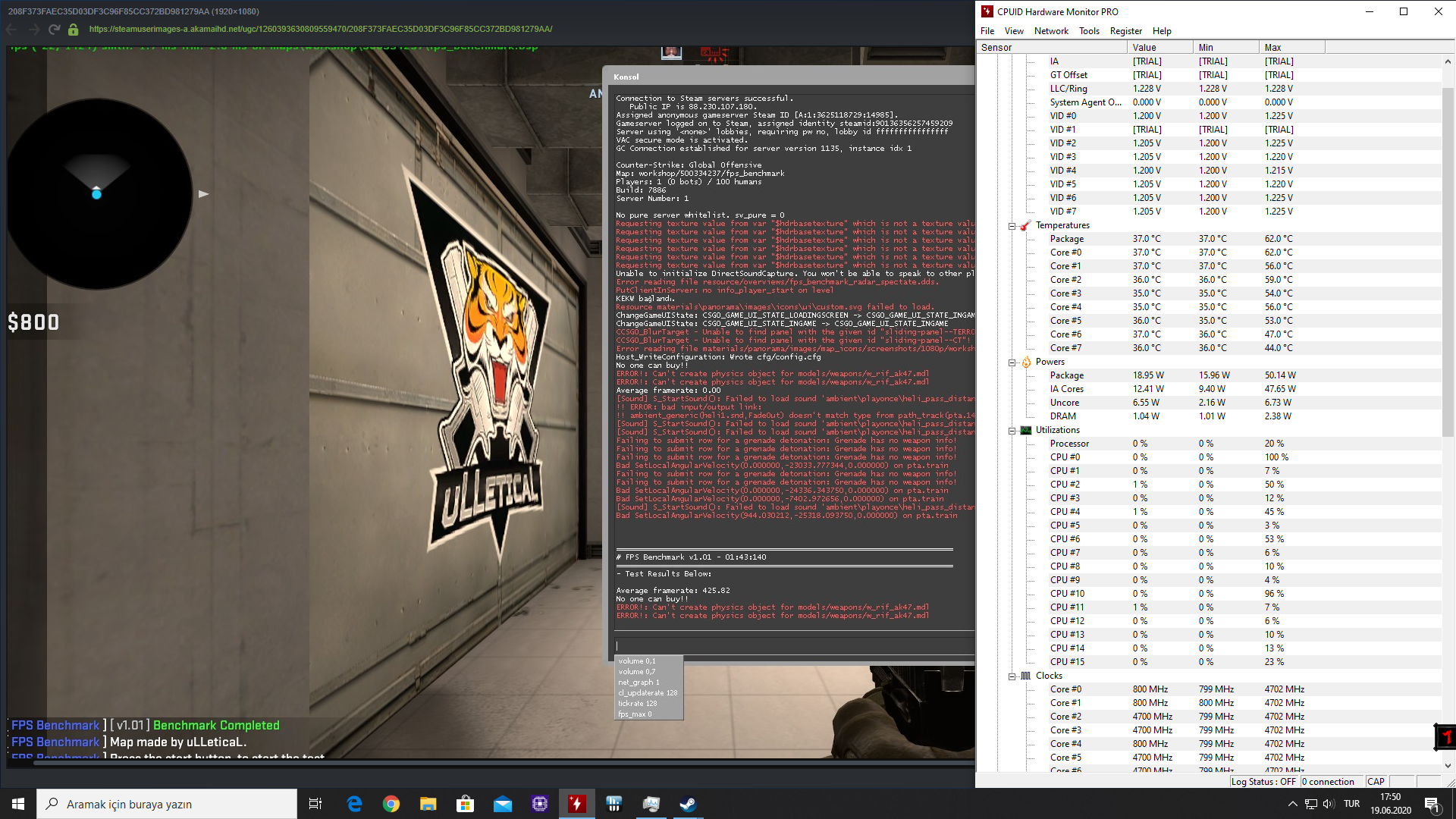Select 'tickrate 128' console suggestion
Image resolution: width=1456 pixels, height=819 pixels.
coord(648,704)
